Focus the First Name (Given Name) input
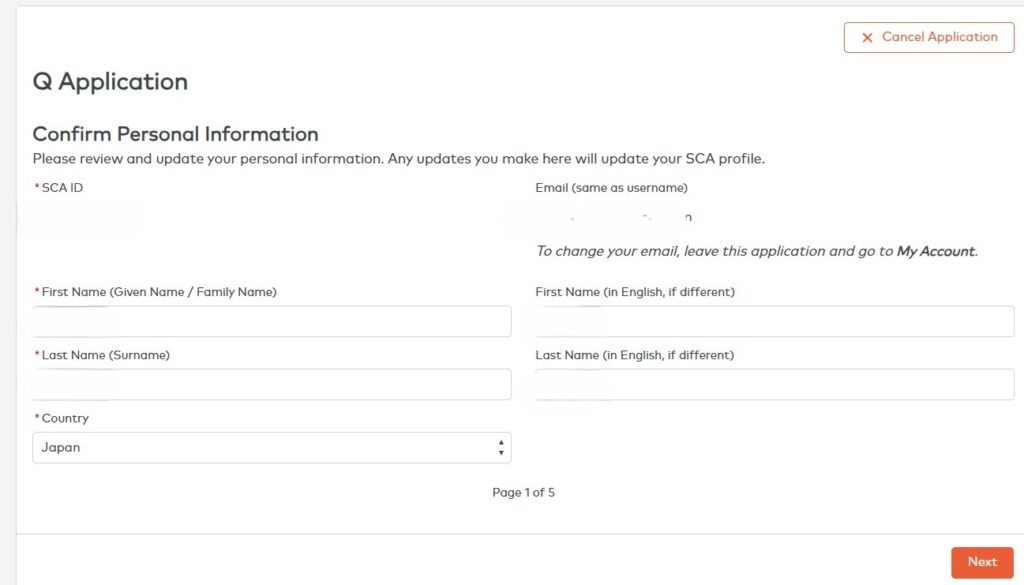 pos(272,321)
